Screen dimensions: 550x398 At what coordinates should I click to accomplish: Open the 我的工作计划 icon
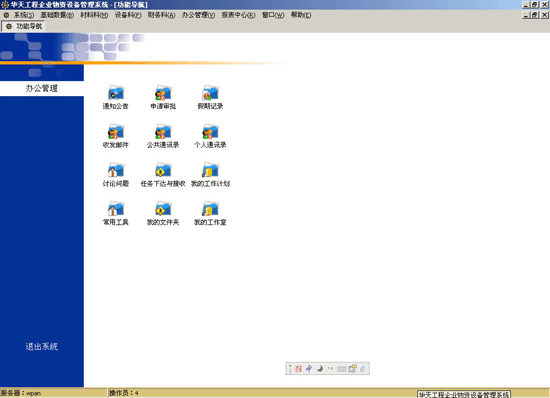[210, 170]
